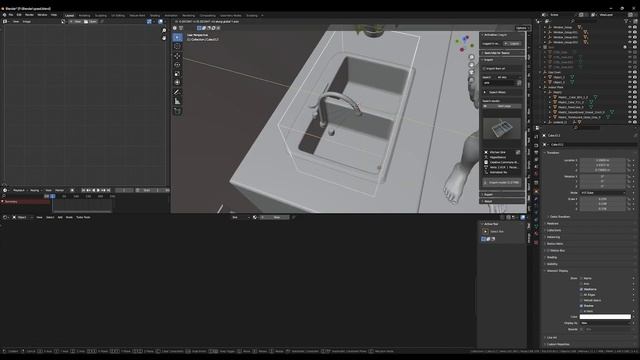640x360 pixels.
Task: Open the Modifiers properties tab
Action: [x=536, y=198]
